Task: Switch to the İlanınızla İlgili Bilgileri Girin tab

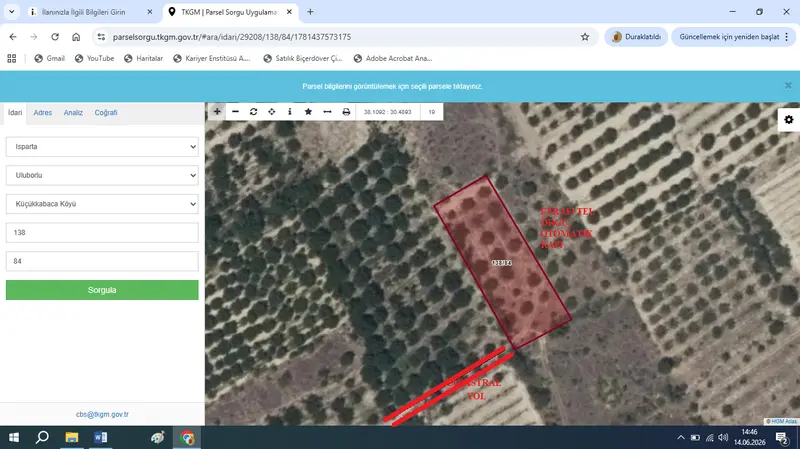Action: click(84, 12)
